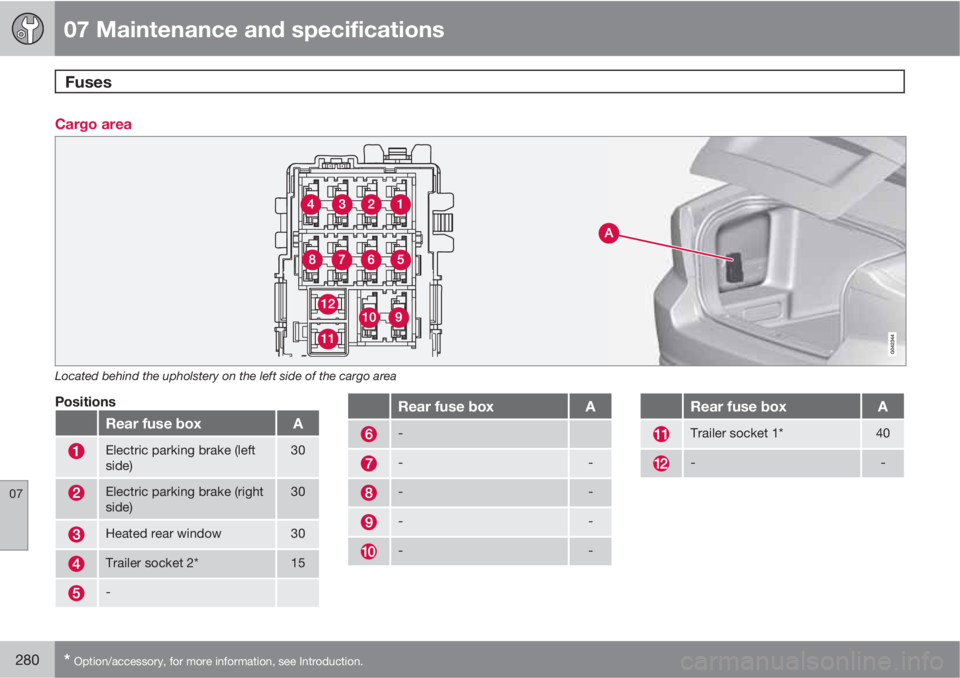
Task: Click fuse marker 4 in the diagram
Action: click(311, 204)
